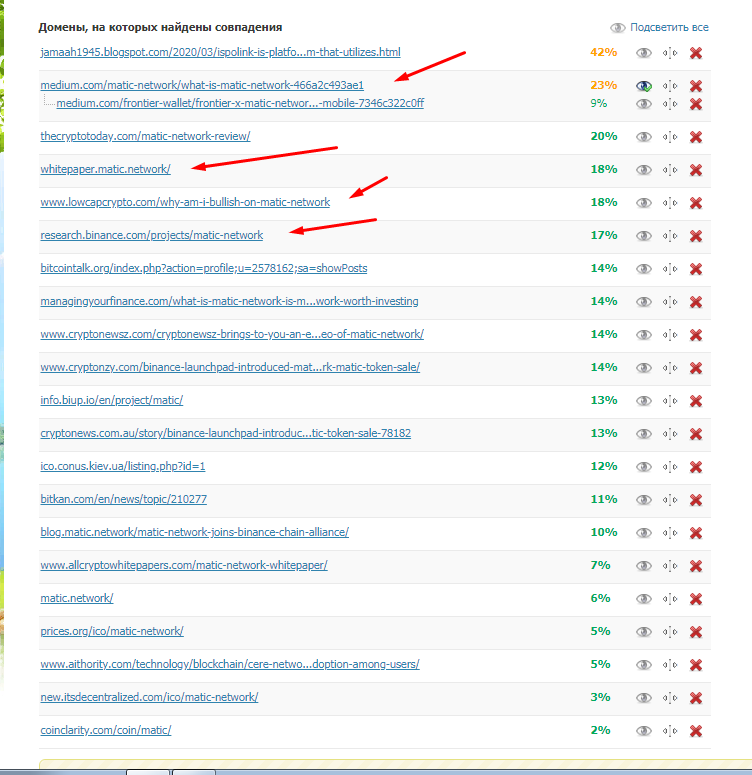Open compare icon for blog.matic.network row
Image resolution: width=752 pixels, height=775 pixels.
point(670,533)
